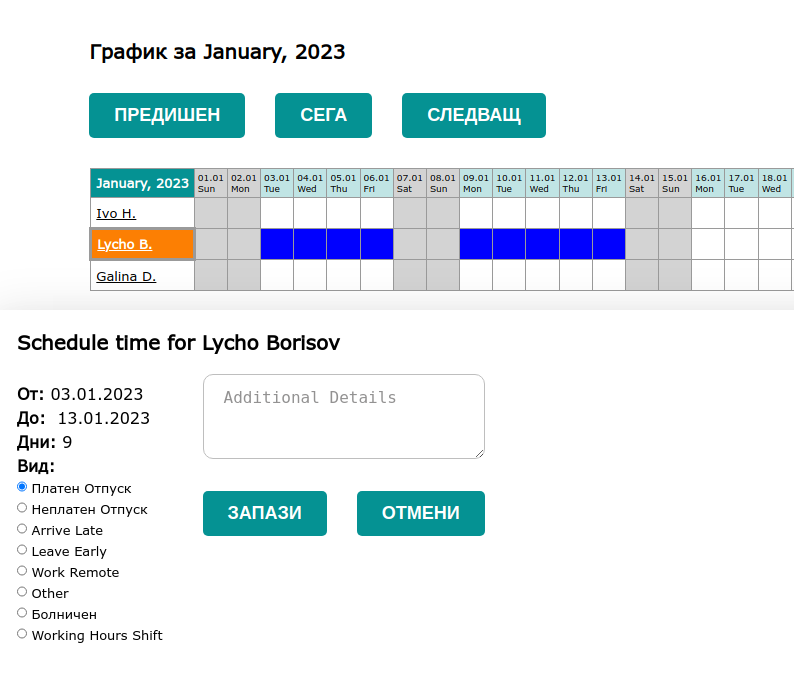Viewport: 794px width, 692px height.
Task: Save the schedule with ЗАПАЗИ button
Action: tap(265, 513)
